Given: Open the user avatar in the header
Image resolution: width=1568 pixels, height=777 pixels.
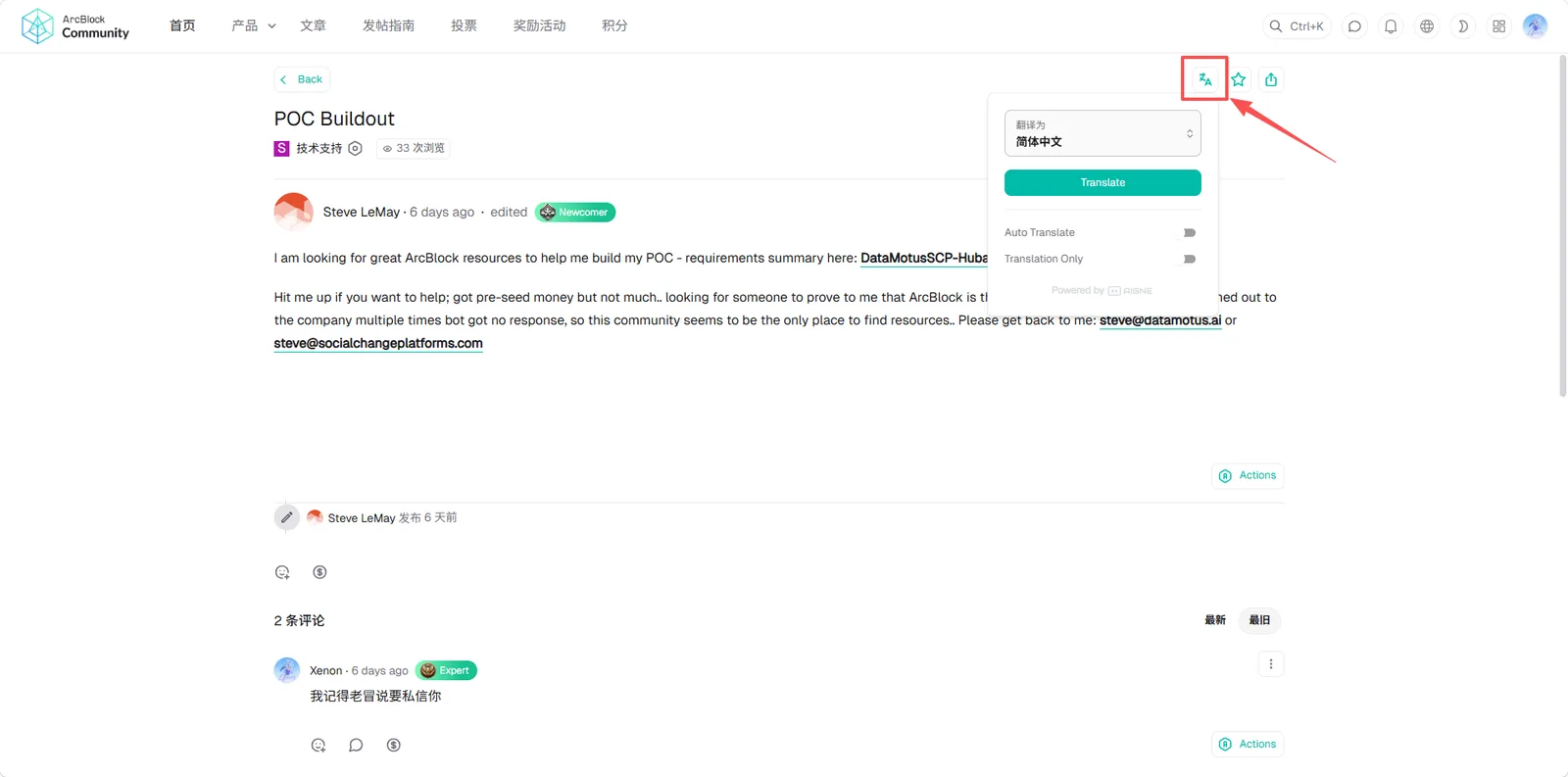Looking at the screenshot, I should (1536, 26).
